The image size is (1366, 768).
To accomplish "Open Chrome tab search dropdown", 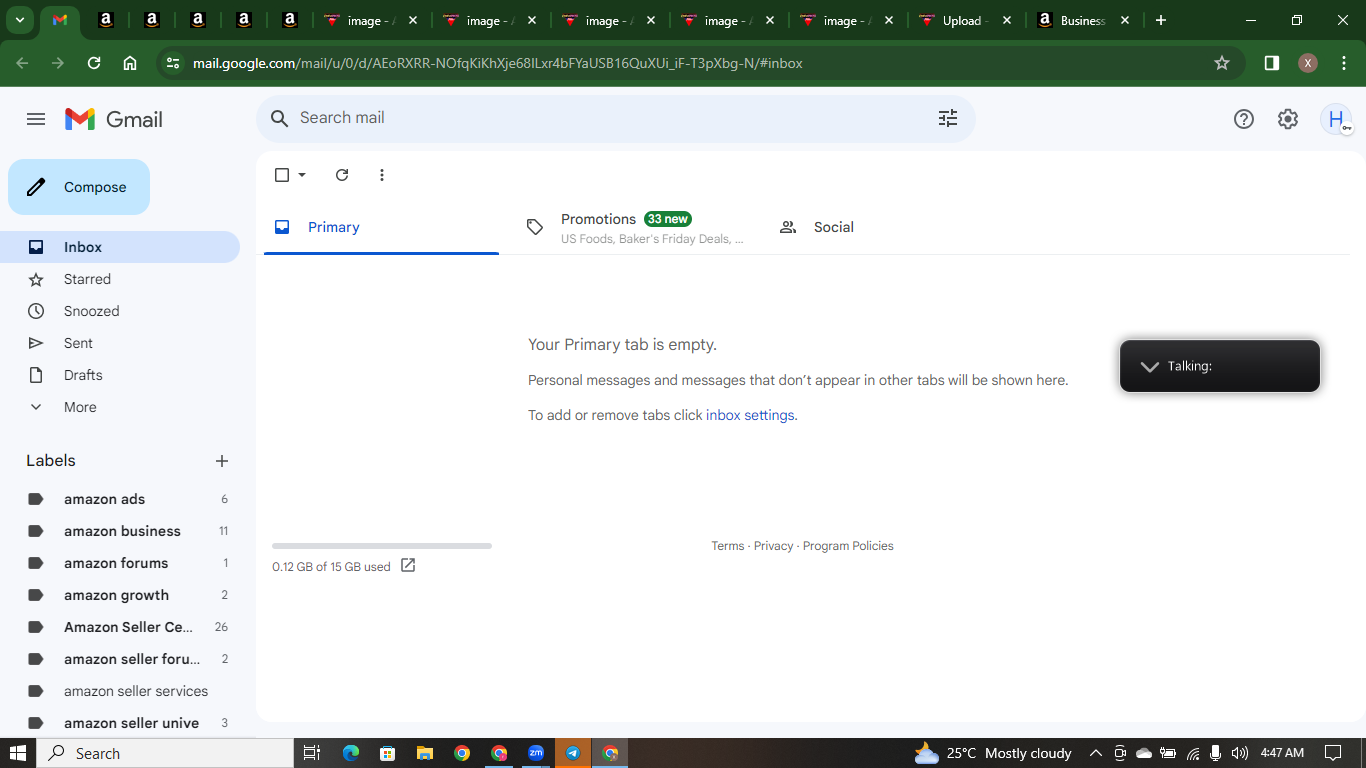I will coord(19,20).
